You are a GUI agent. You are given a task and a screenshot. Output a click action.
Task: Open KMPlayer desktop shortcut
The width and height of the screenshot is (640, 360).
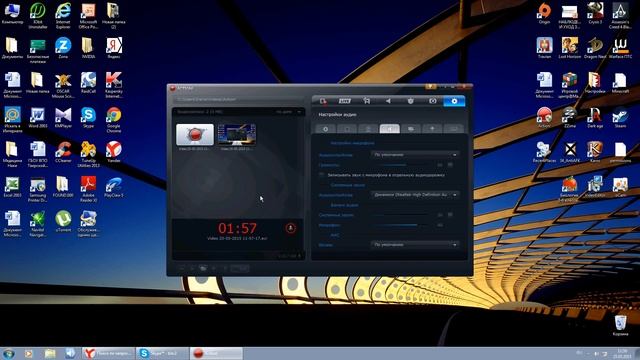click(63, 118)
